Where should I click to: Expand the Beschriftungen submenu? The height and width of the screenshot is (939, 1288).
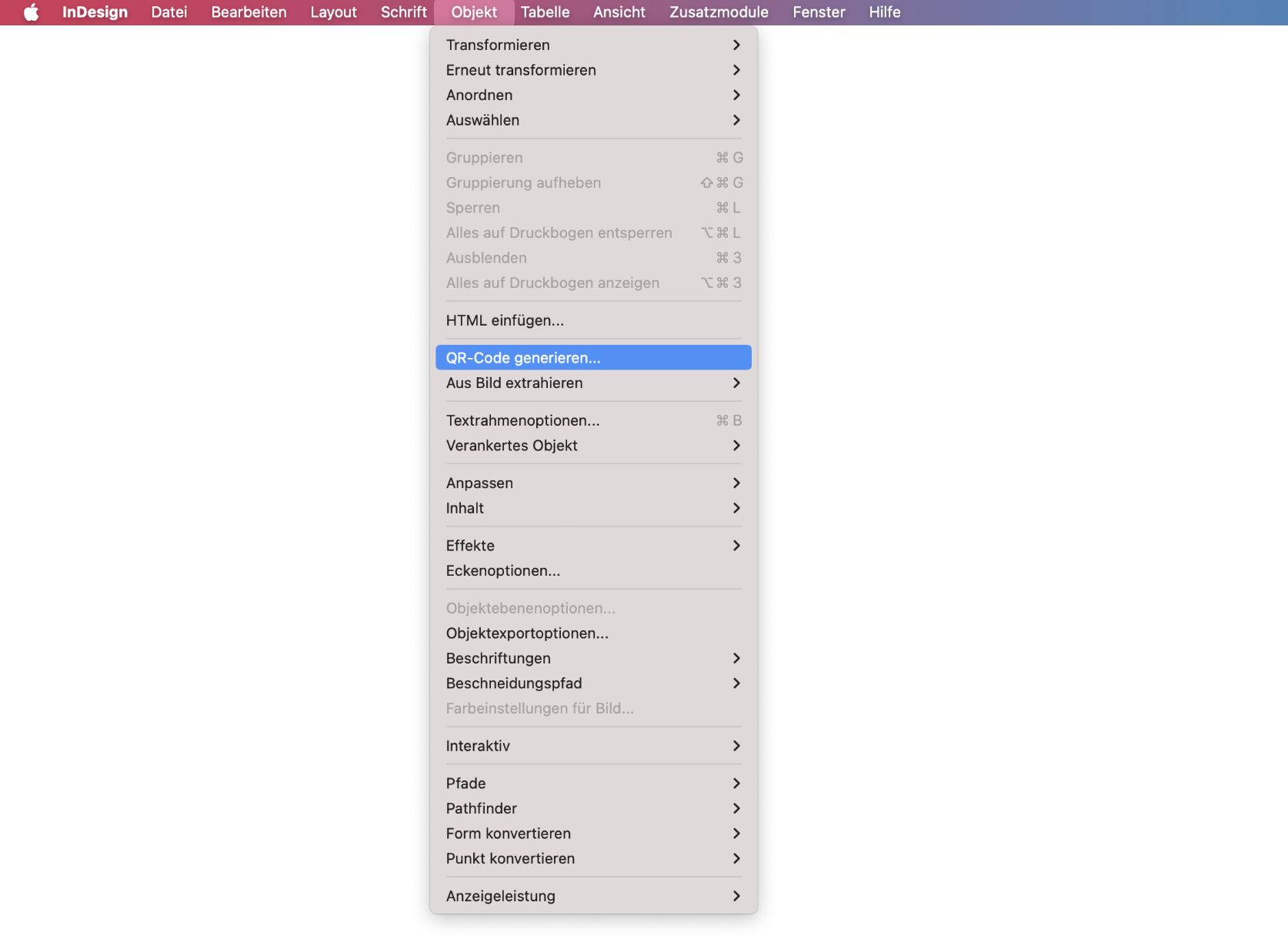coord(593,659)
